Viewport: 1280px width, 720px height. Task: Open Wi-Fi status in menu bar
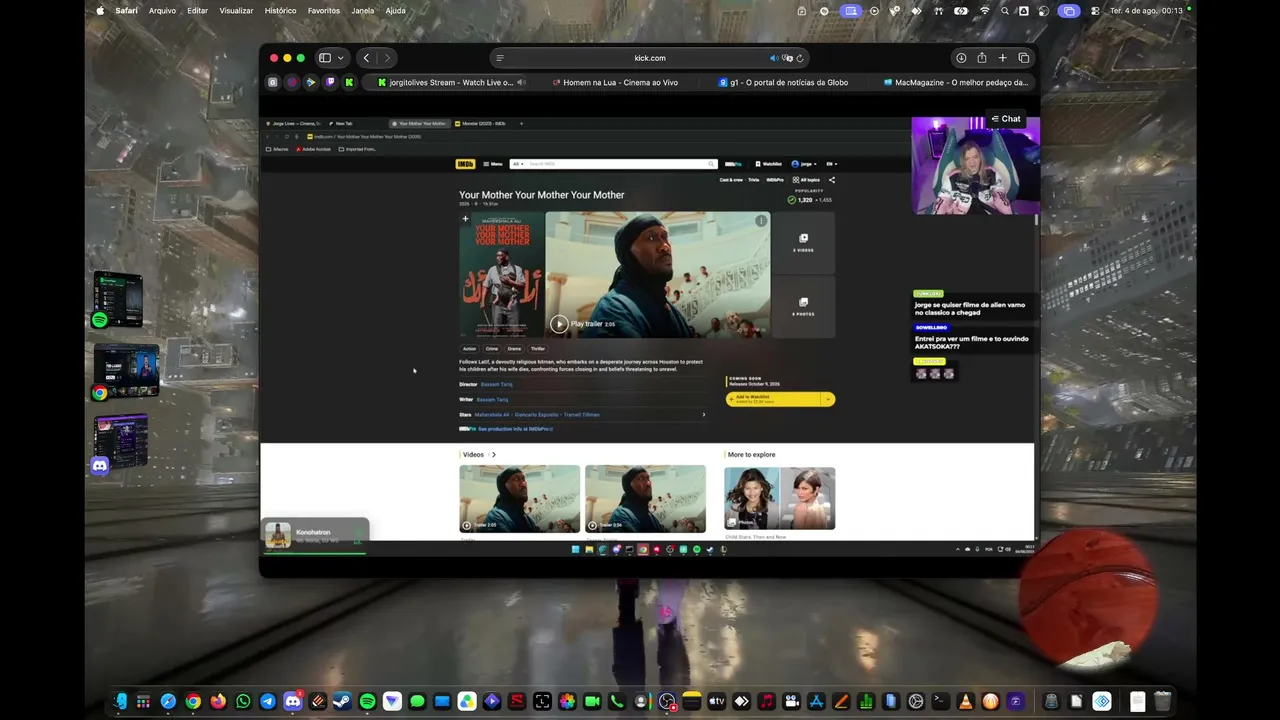click(984, 11)
